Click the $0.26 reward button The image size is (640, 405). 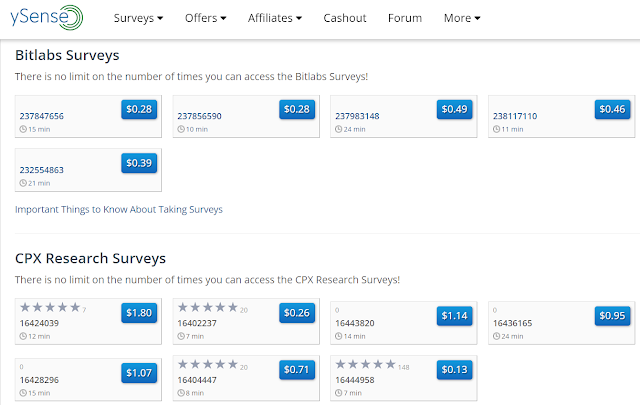[297, 313]
